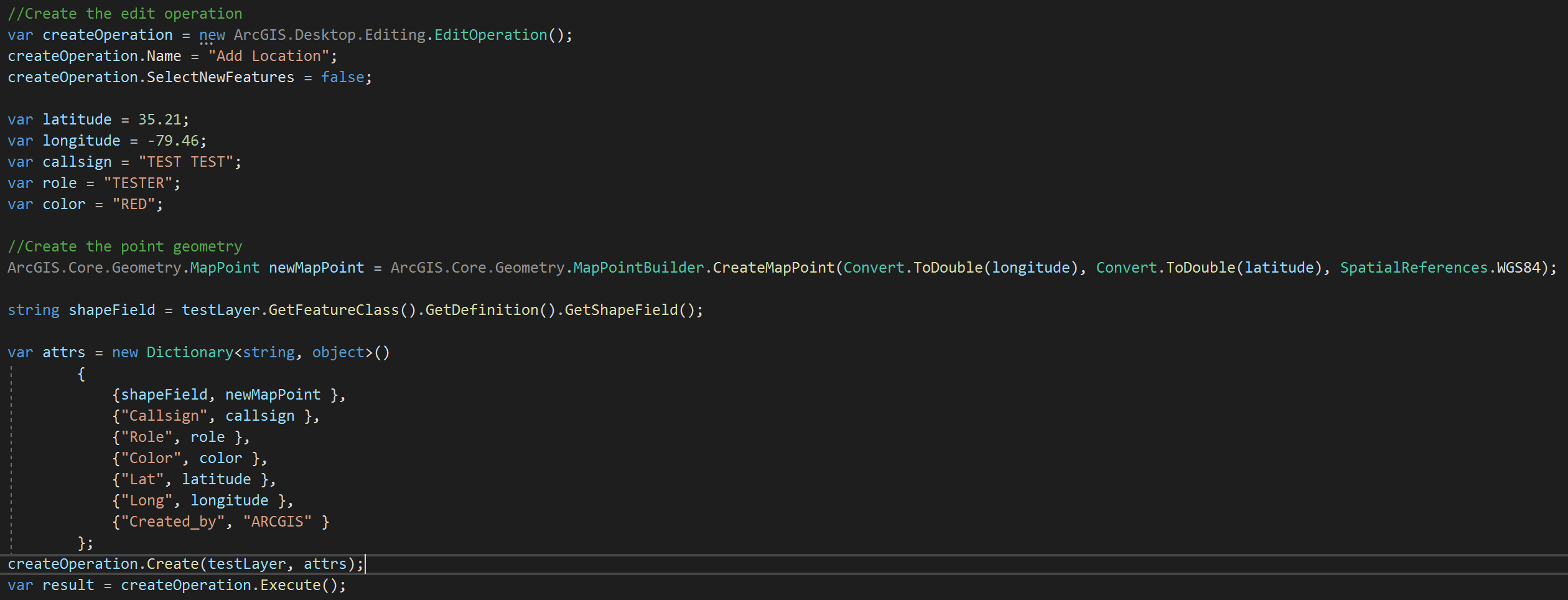Click the Execute method call

pyautogui.click(x=290, y=585)
